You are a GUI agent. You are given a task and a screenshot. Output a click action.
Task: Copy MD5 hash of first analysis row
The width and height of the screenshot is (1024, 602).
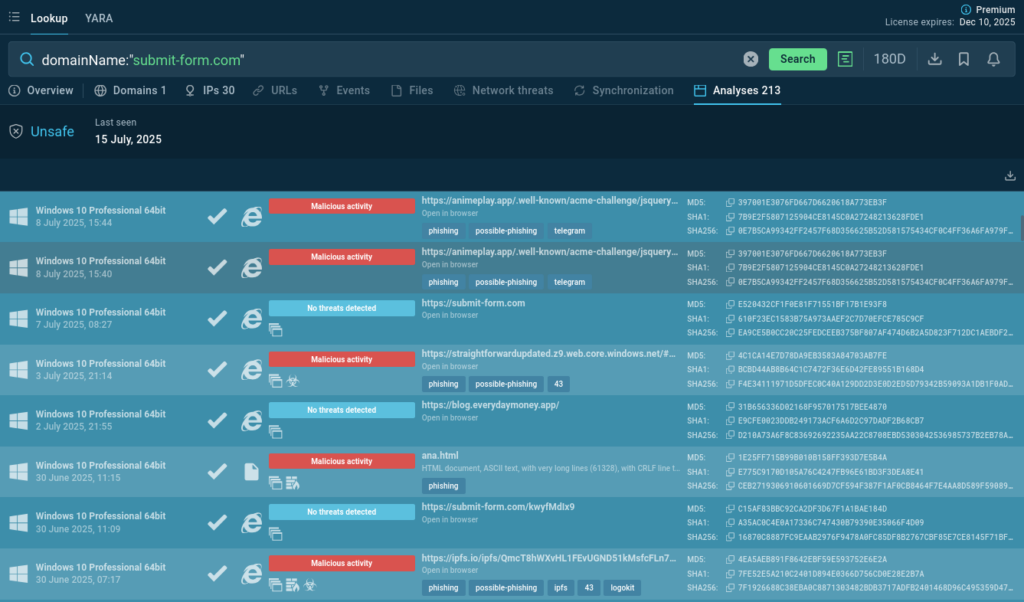730,202
